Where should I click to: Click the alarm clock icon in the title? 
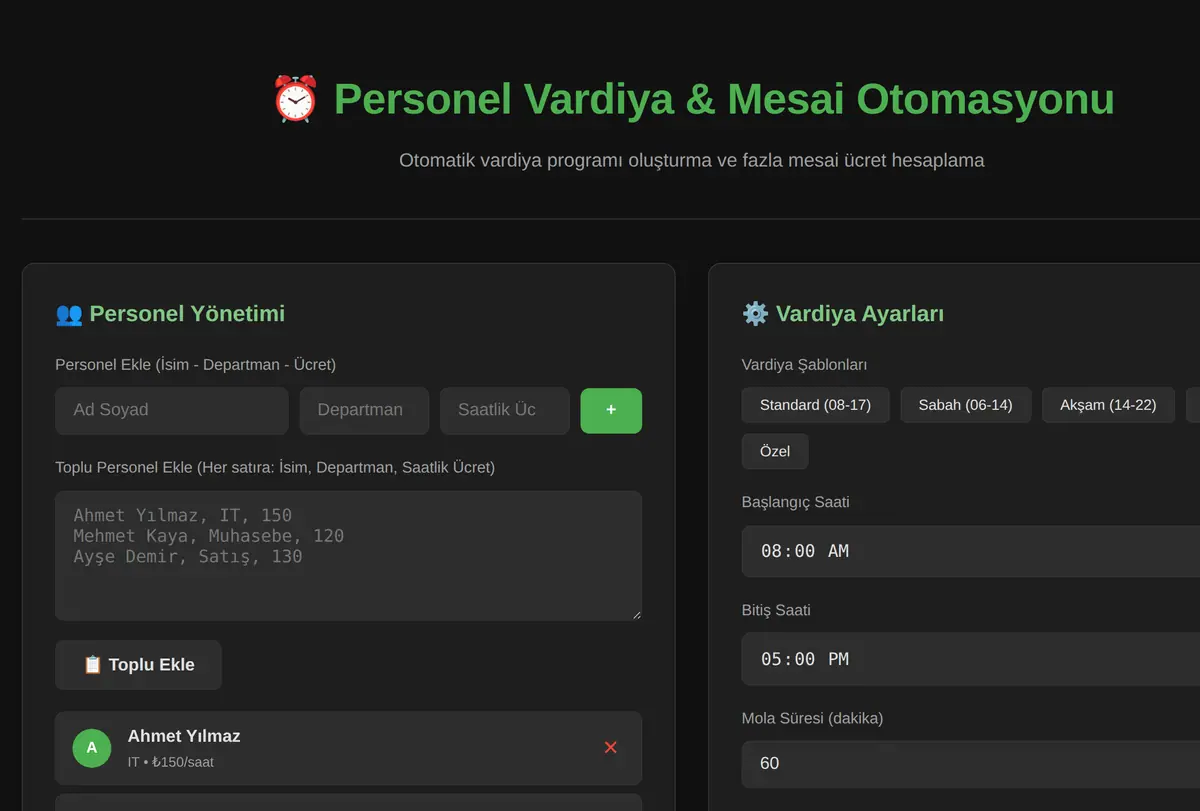click(295, 99)
